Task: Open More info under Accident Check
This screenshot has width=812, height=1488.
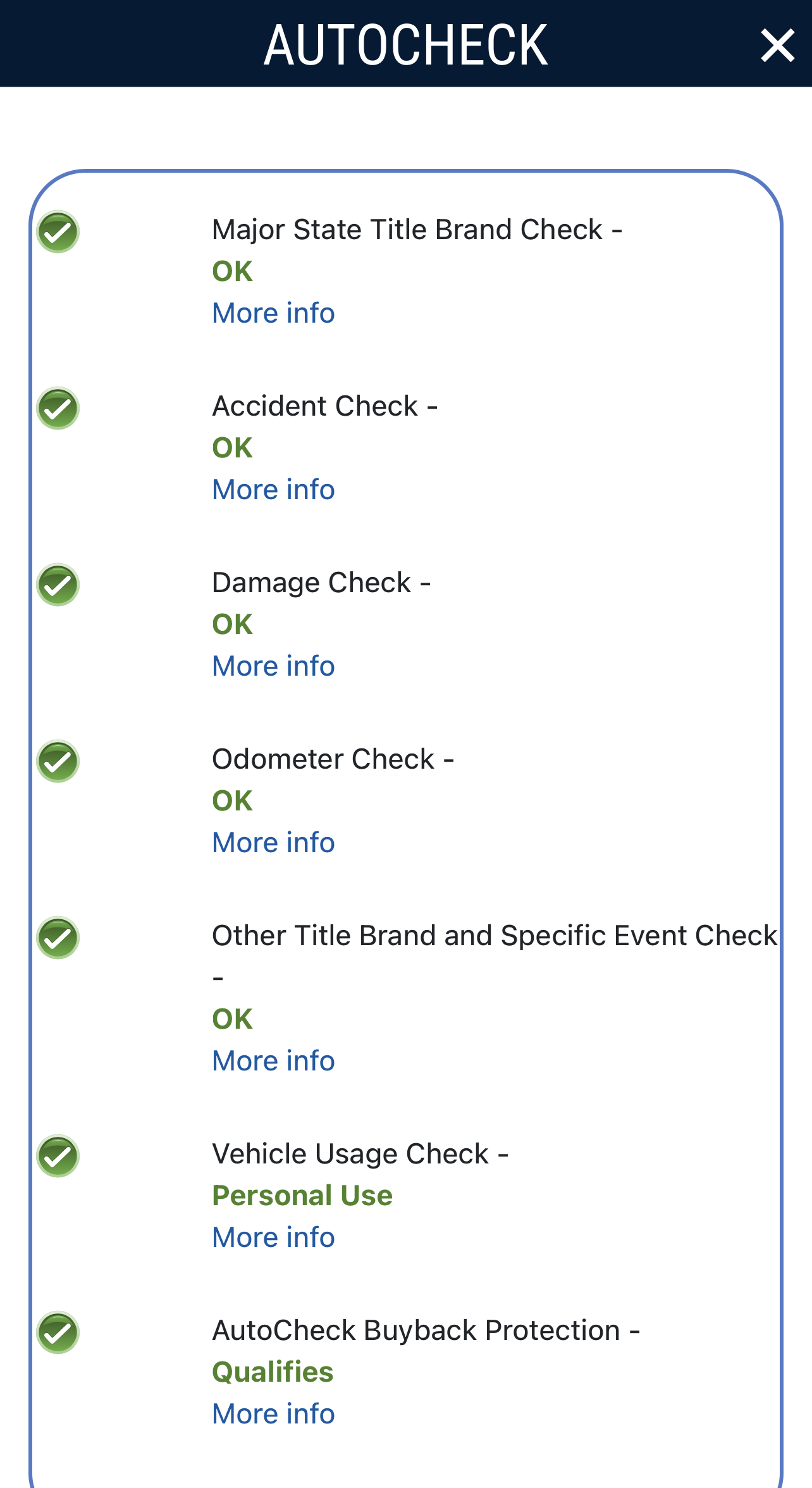Action: pos(273,490)
